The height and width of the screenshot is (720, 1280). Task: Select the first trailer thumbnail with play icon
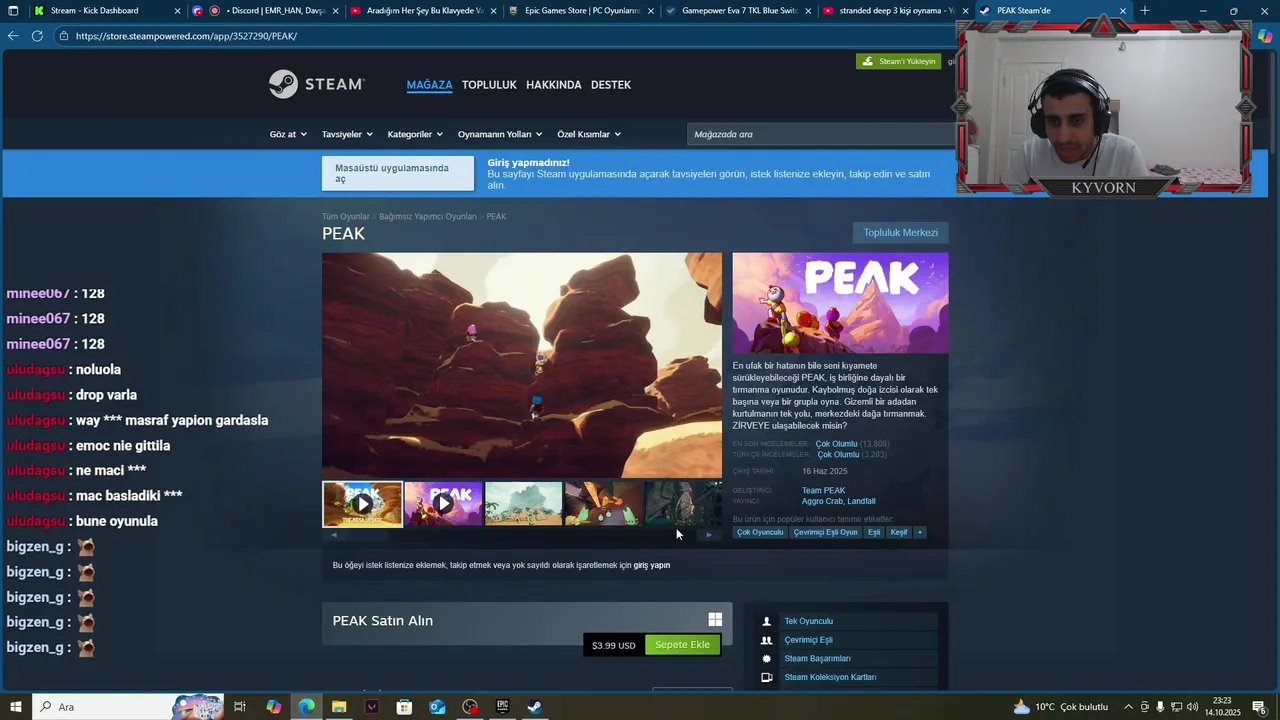tap(363, 504)
